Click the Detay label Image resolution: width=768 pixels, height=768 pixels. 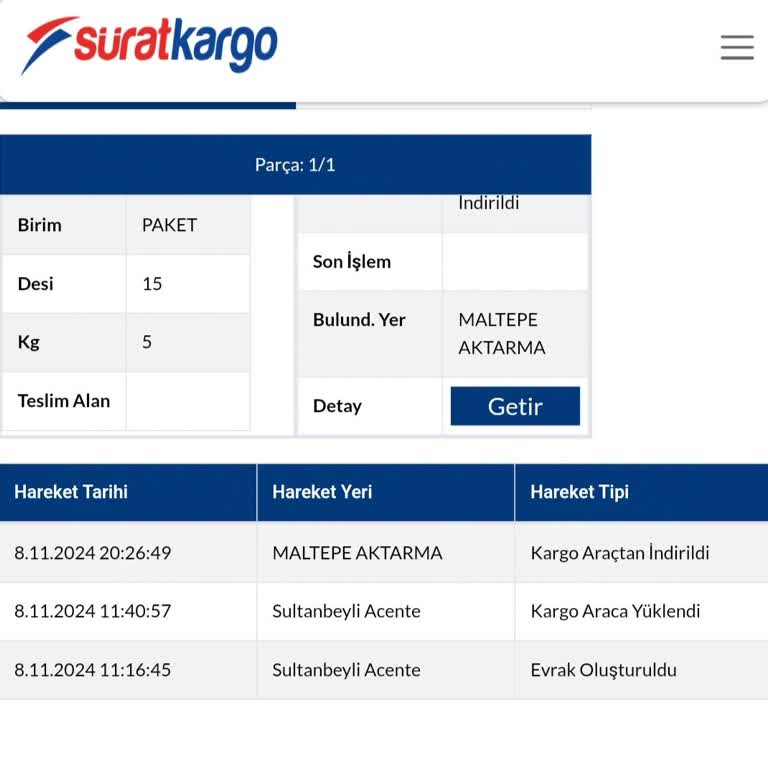point(337,406)
